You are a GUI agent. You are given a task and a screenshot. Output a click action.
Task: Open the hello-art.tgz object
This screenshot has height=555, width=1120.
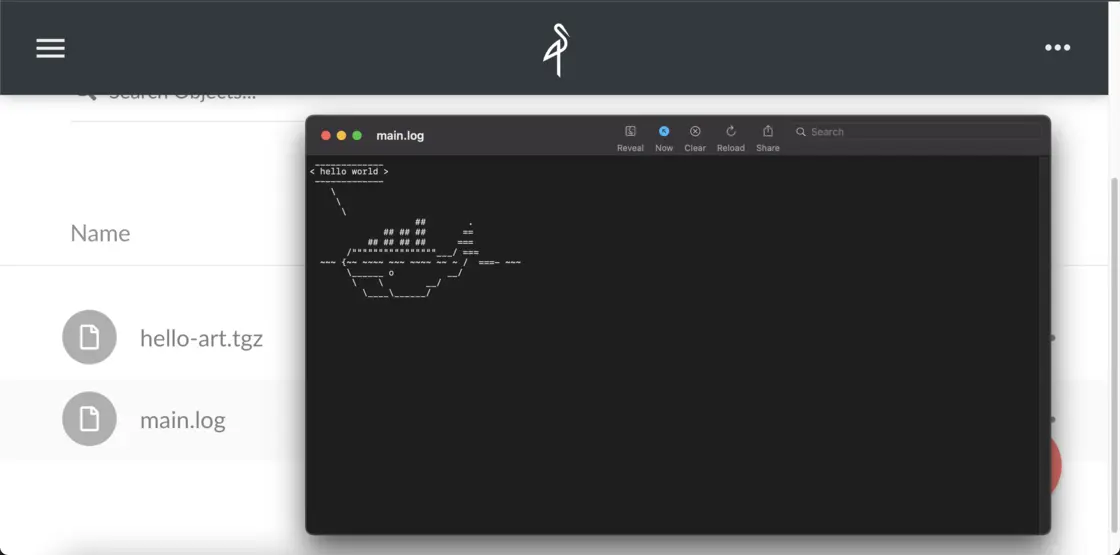(x=201, y=338)
